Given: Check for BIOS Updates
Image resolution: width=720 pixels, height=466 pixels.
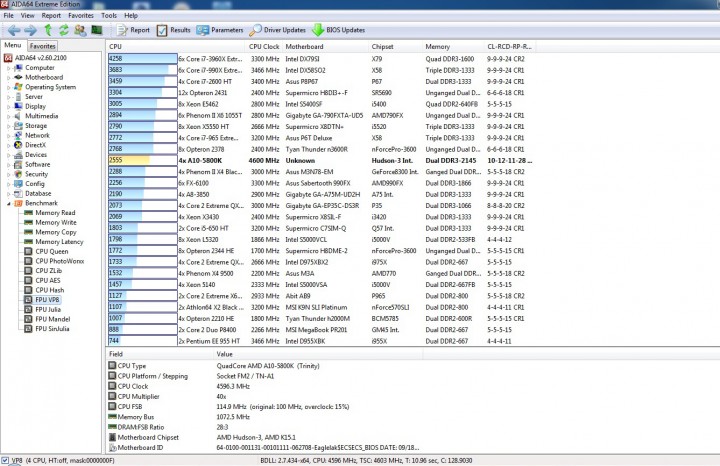Looking at the screenshot, I should [x=338, y=30].
